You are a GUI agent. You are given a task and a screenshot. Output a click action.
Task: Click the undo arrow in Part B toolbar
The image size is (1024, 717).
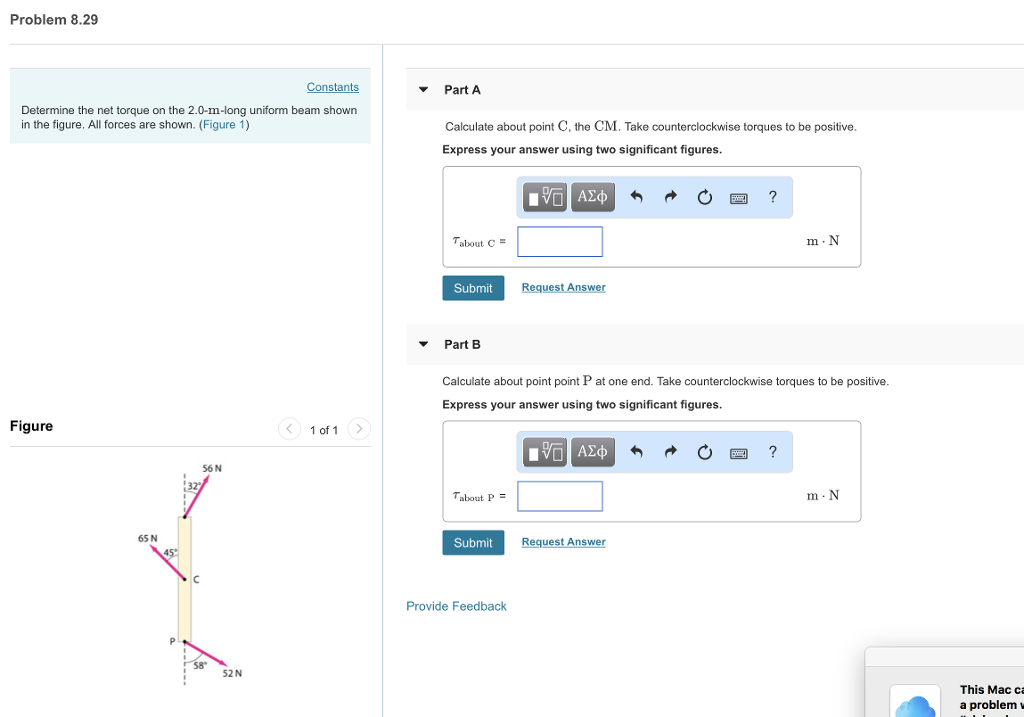636,452
